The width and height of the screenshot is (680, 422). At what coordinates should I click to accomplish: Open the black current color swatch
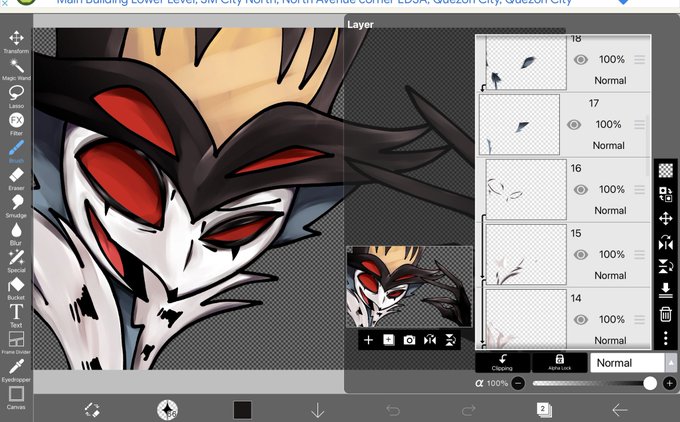[242, 410]
